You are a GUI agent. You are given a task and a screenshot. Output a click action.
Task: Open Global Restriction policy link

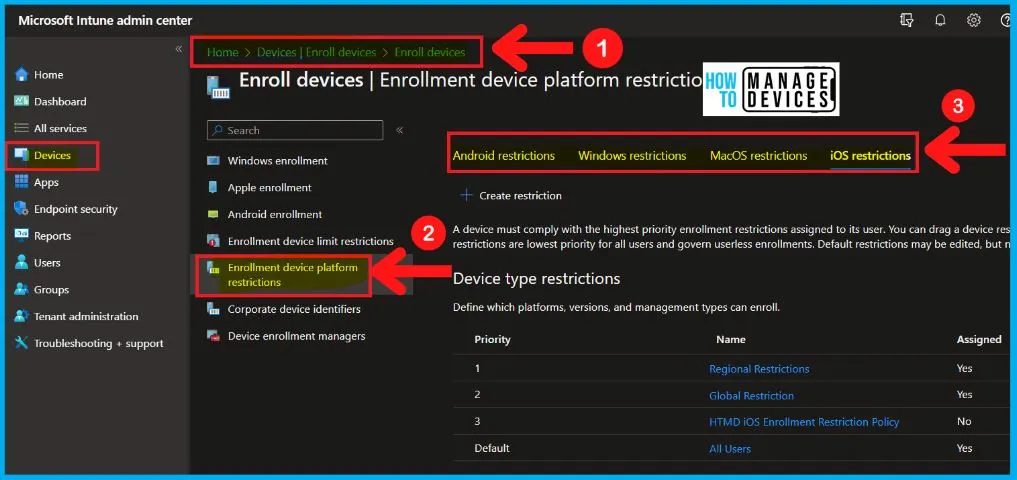(751, 395)
